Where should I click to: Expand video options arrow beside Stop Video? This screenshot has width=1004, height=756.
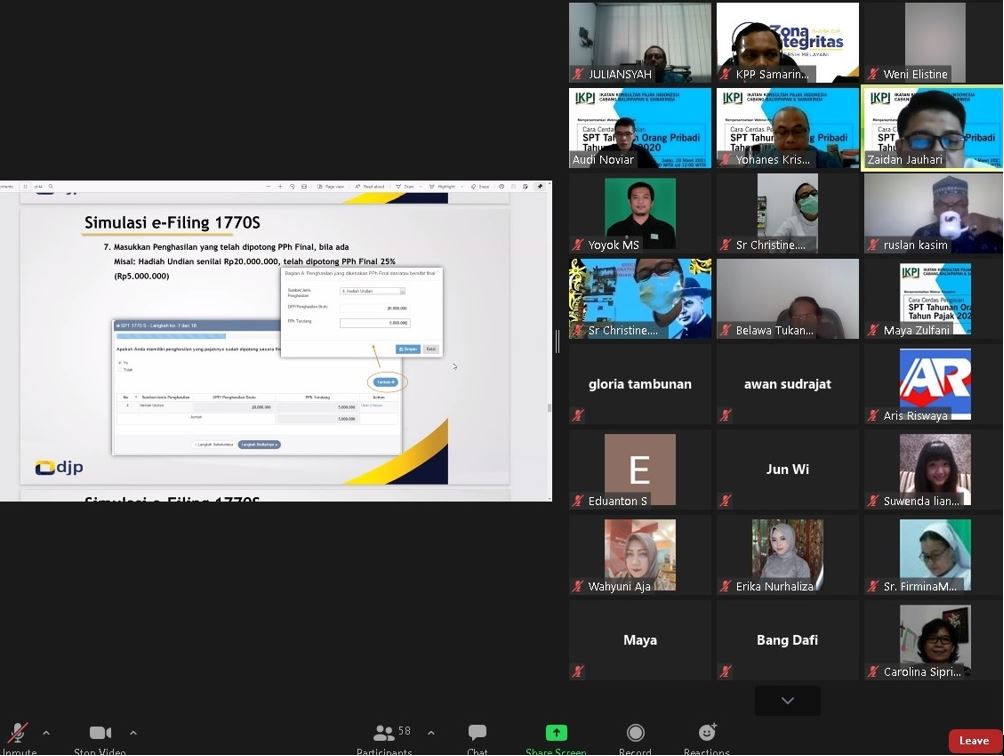[133, 733]
